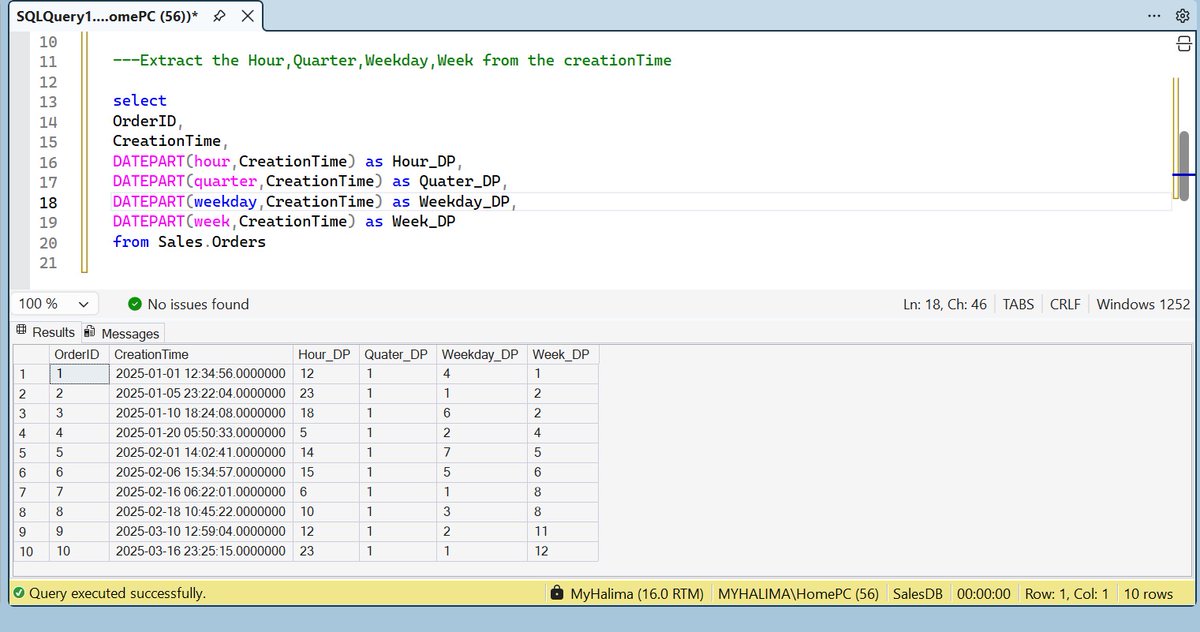1200x632 pixels.
Task: Click the Windows 1252 encoding indicator
Action: 1143,304
